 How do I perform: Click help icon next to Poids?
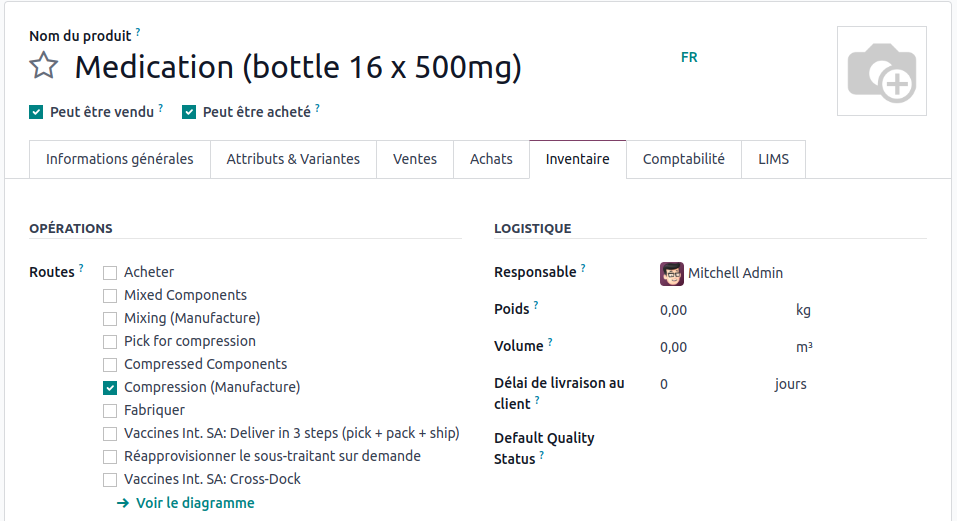point(536,306)
